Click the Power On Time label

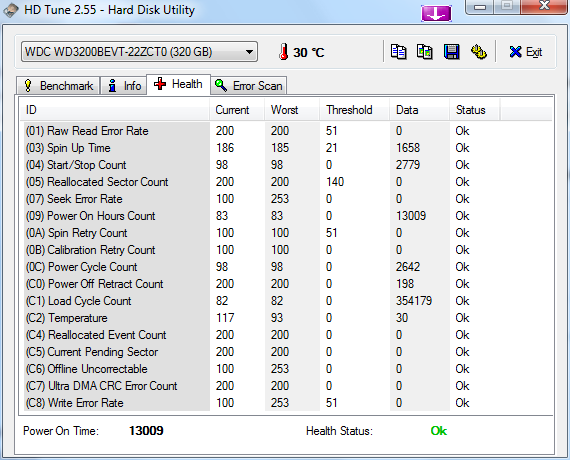coord(61,431)
